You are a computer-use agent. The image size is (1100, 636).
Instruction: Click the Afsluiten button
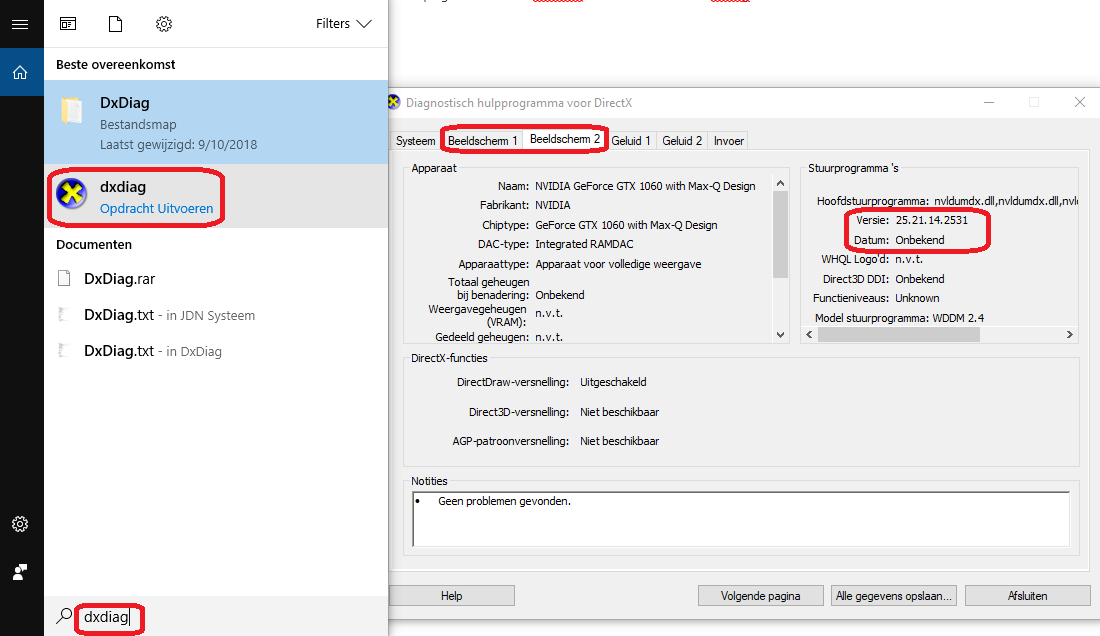[x=1028, y=595]
